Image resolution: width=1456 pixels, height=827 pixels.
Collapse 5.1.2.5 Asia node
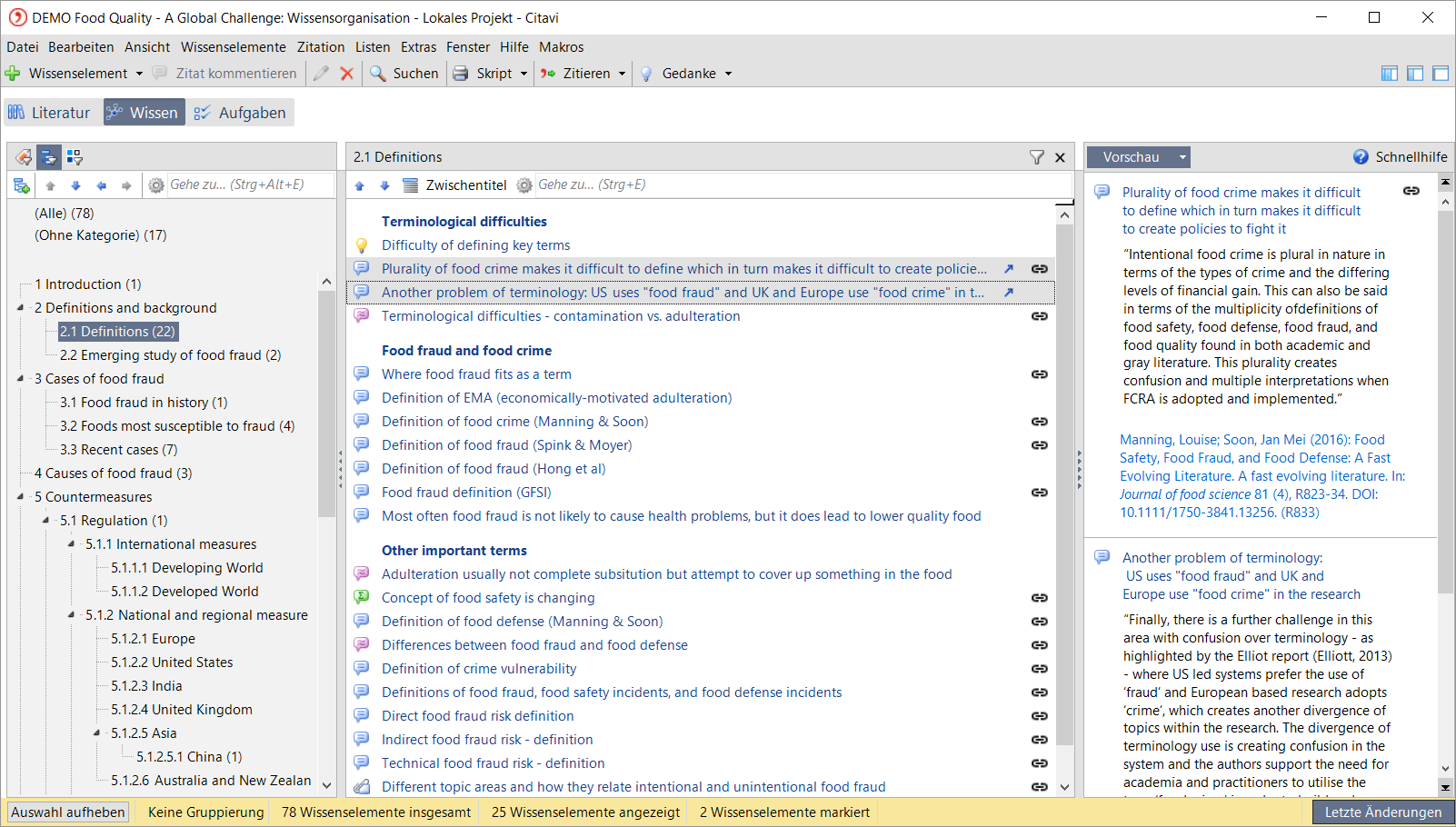point(96,733)
